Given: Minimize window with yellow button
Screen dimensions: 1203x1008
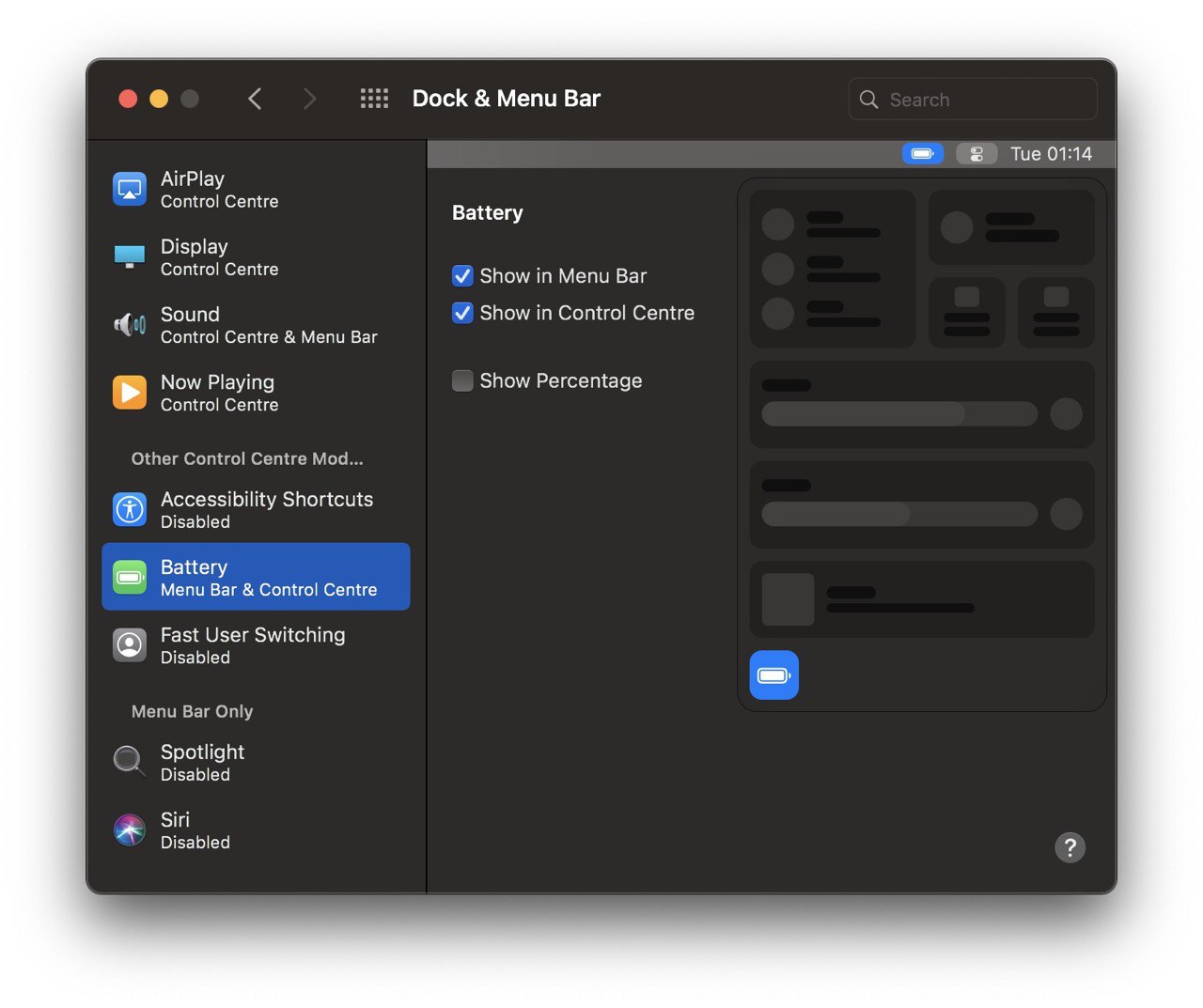Looking at the screenshot, I should point(159,99).
